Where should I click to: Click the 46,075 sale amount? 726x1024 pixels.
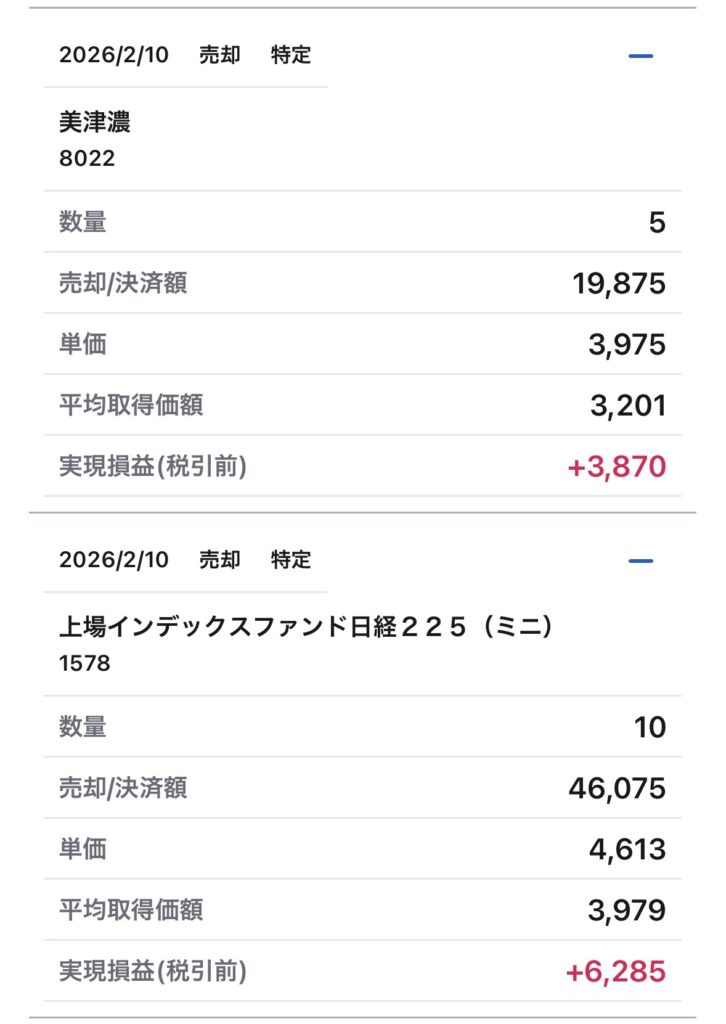coord(617,789)
